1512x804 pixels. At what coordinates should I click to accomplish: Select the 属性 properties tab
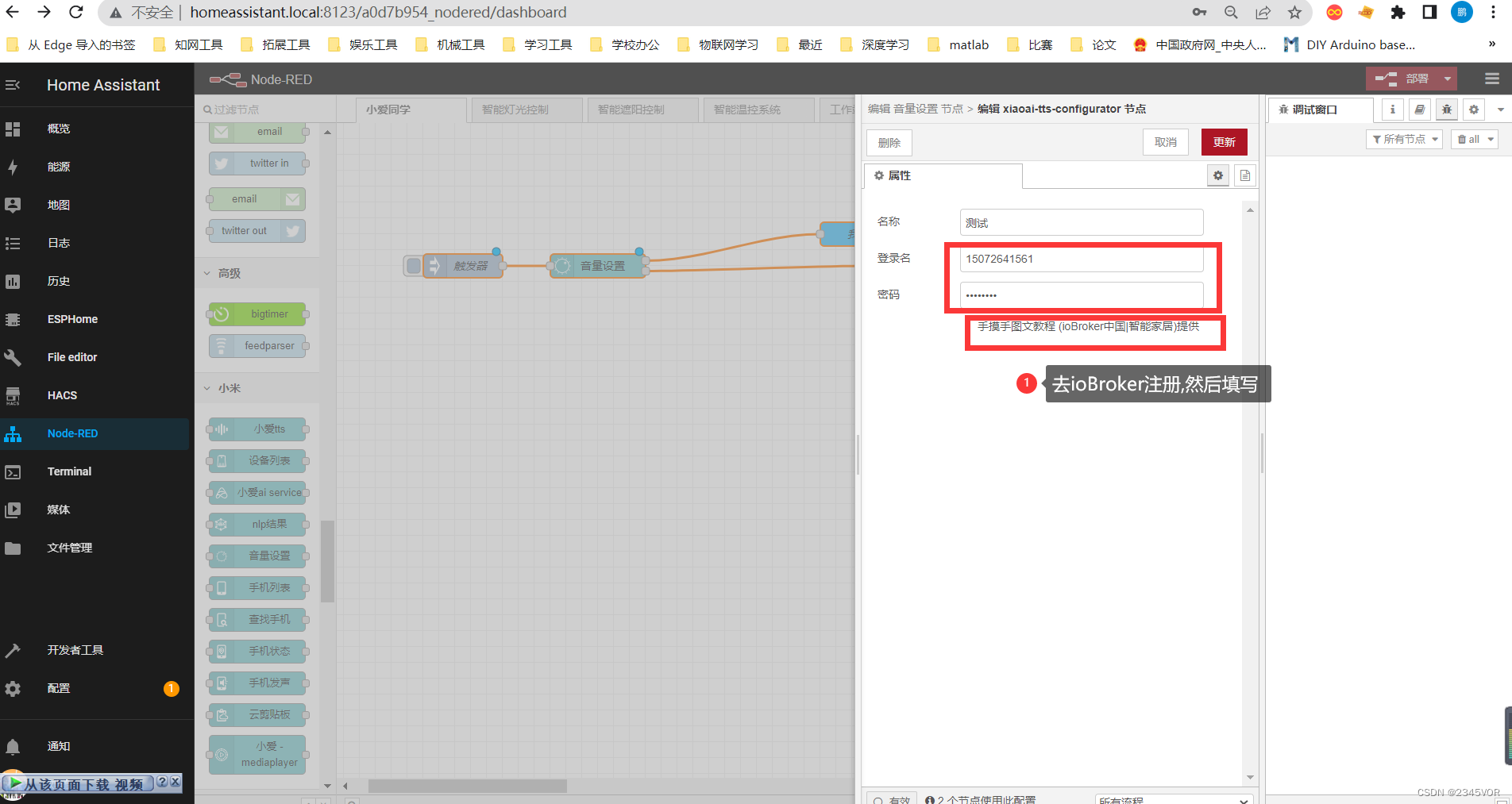pyautogui.click(x=943, y=175)
